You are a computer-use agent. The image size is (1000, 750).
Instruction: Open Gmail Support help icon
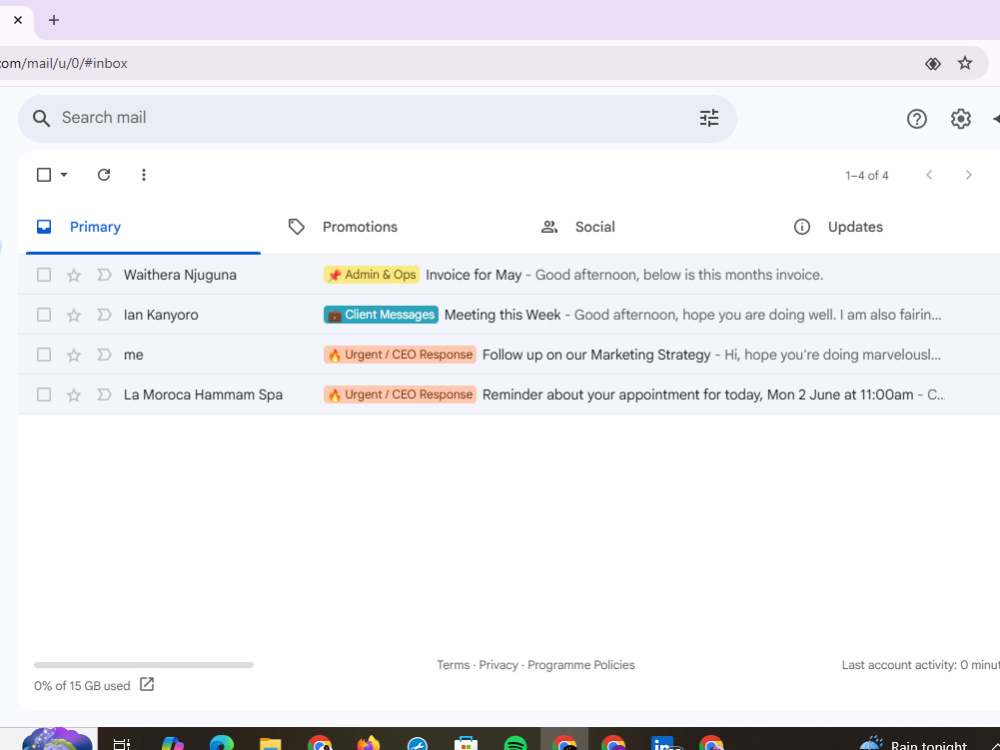point(916,119)
